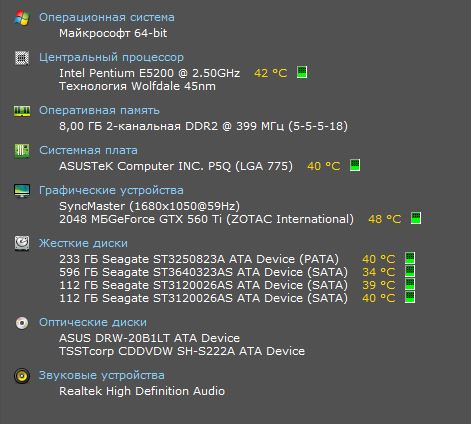Screen dimensions: 471x424
Task: Click green indicator for motherboard 40 °C
Action: tap(355, 165)
